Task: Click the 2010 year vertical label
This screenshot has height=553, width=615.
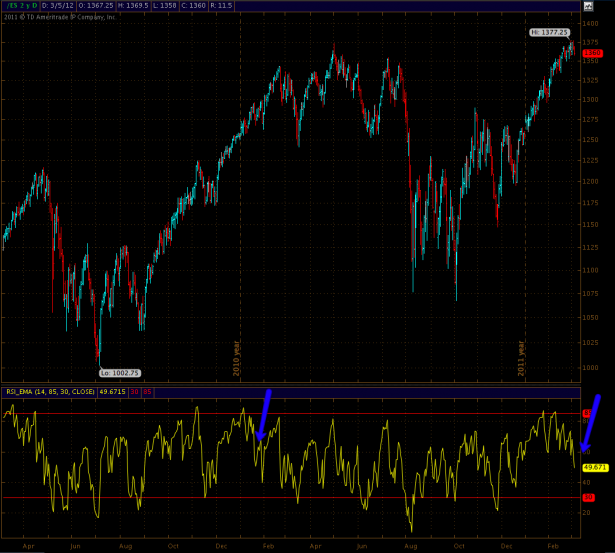Action: click(x=236, y=358)
